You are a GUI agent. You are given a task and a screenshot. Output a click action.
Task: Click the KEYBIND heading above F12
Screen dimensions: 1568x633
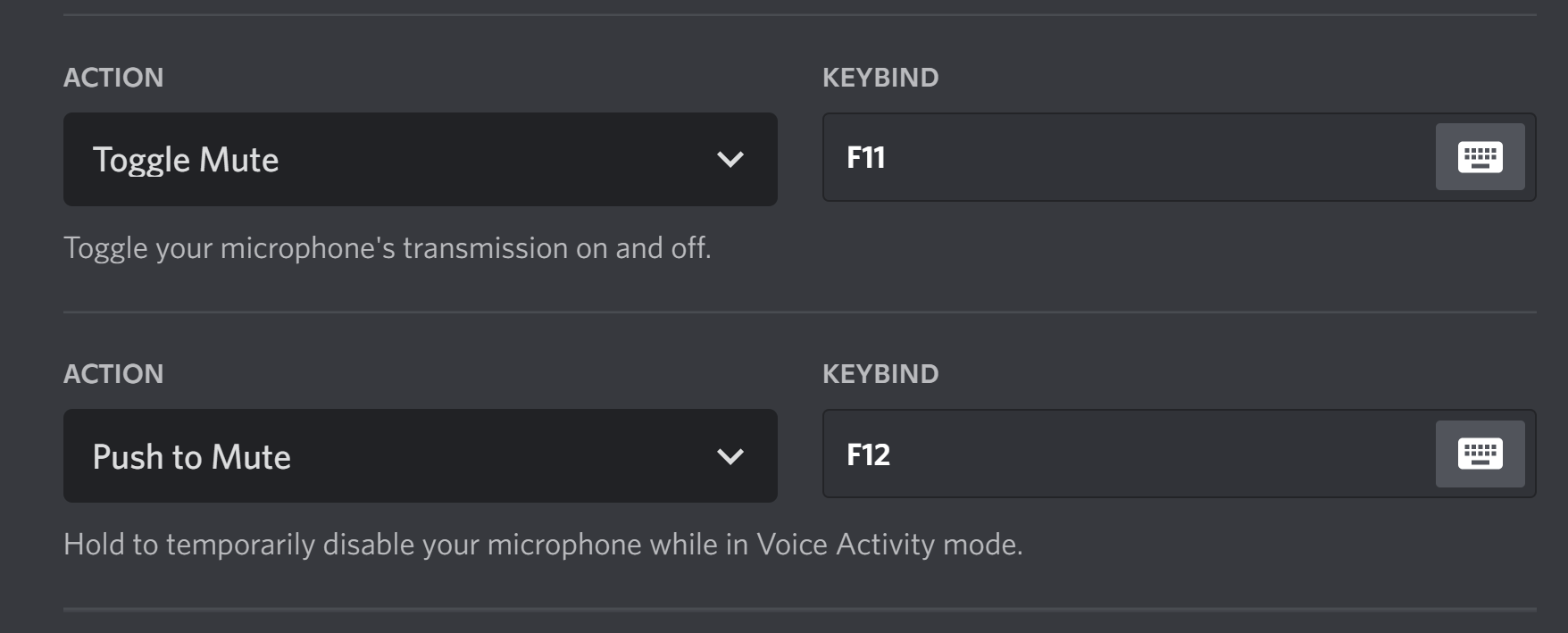[x=880, y=374]
